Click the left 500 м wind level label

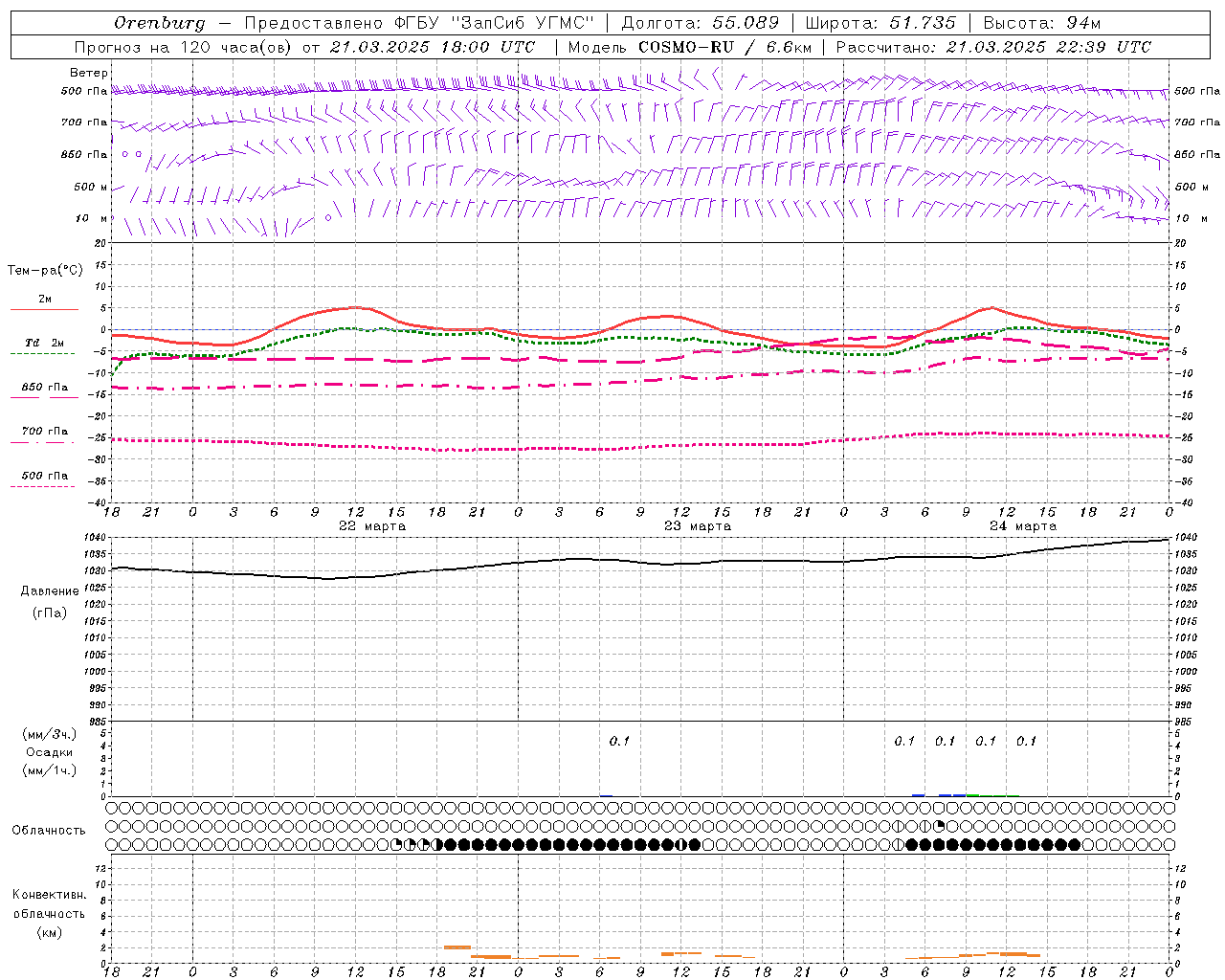point(92,187)
